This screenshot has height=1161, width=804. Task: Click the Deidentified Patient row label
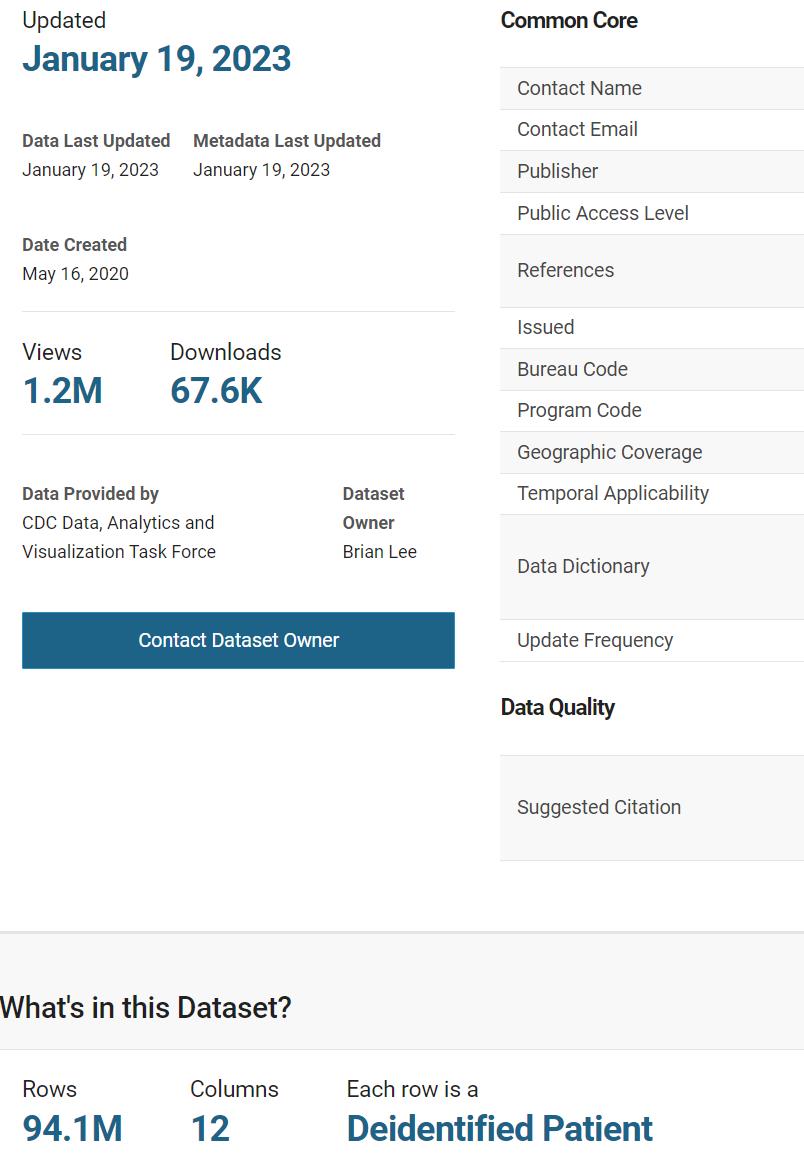click(x=499, y=1128)
